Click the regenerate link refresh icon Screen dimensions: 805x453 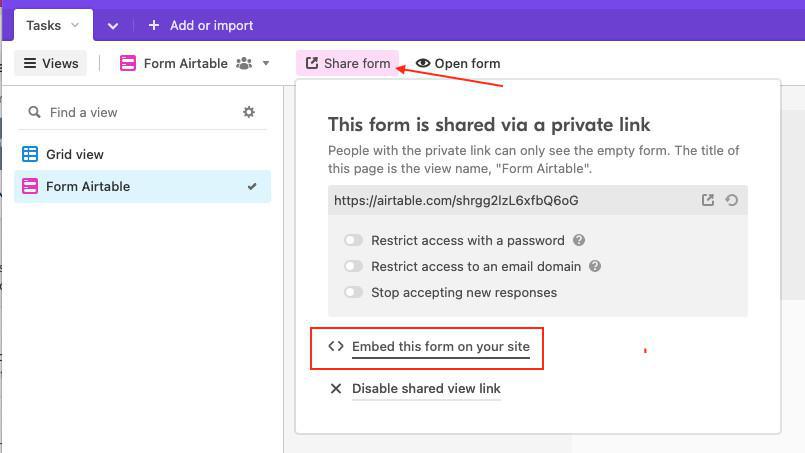coord(732,200)
